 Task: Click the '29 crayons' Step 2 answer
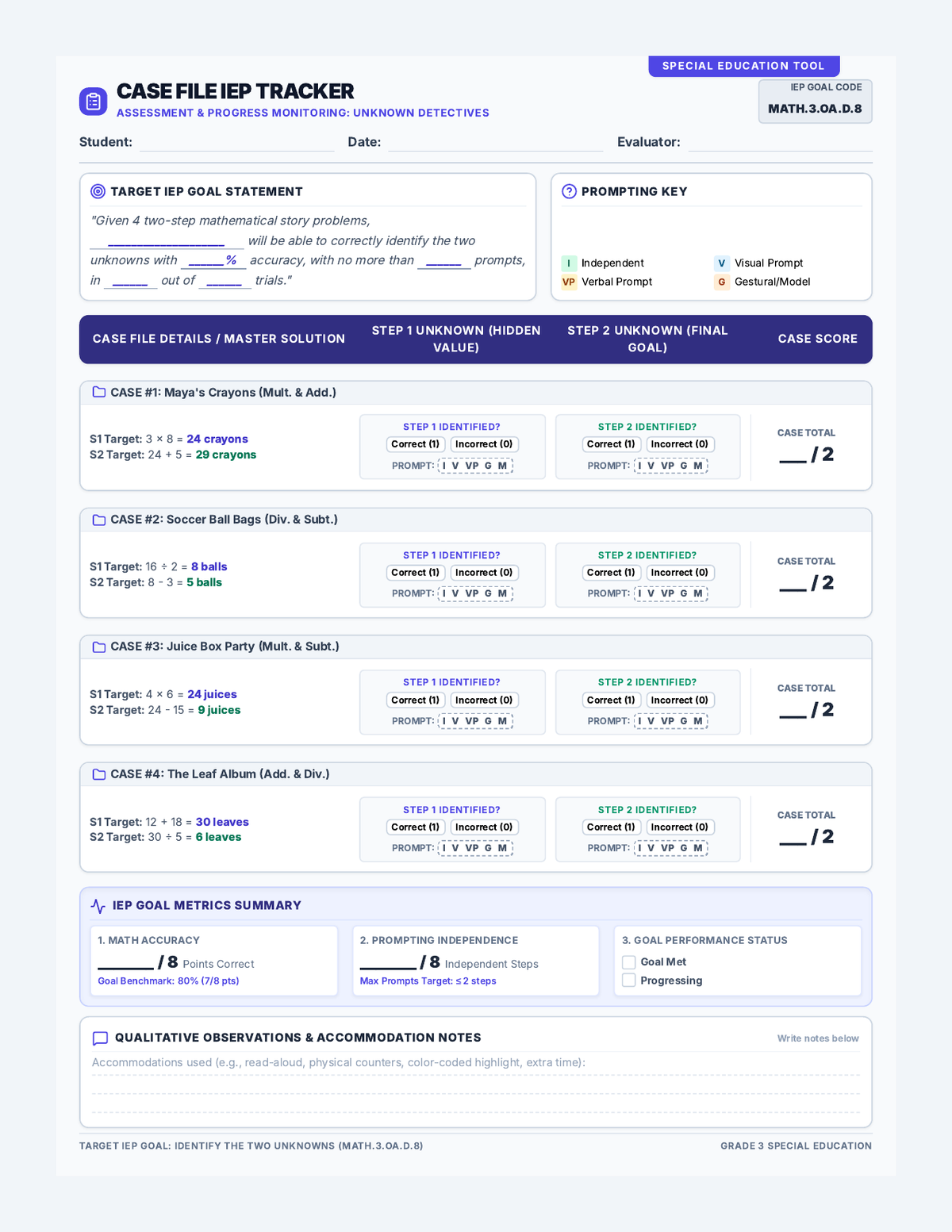[226, 455]
